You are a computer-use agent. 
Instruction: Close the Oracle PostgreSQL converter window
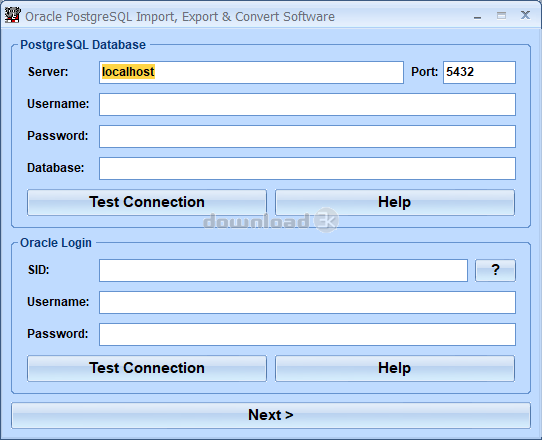(525, 15)
